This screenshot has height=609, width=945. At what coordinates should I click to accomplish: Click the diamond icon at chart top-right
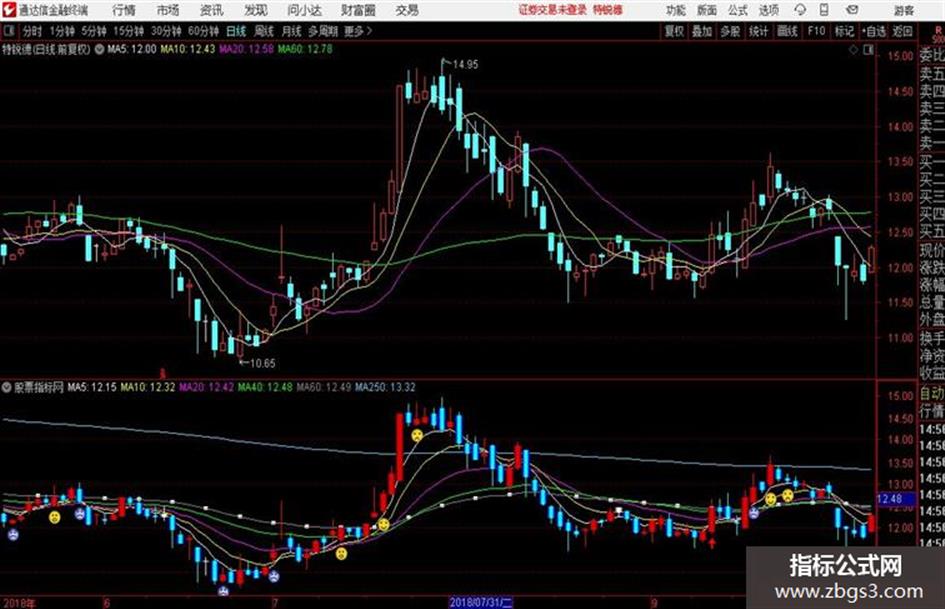[853, 51]
